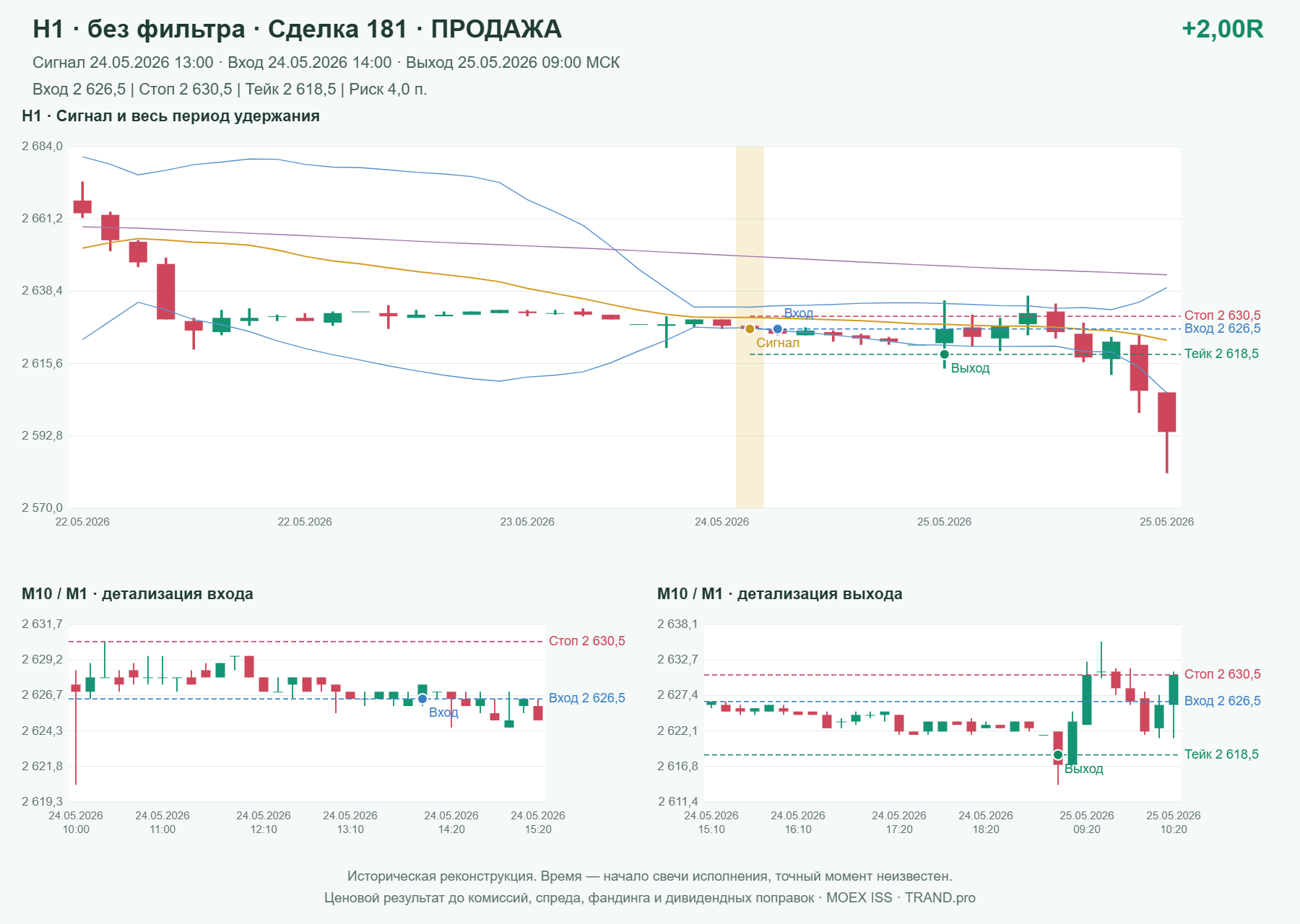Click the 24.05.2026 date on H1 axis

coord(721,522)
